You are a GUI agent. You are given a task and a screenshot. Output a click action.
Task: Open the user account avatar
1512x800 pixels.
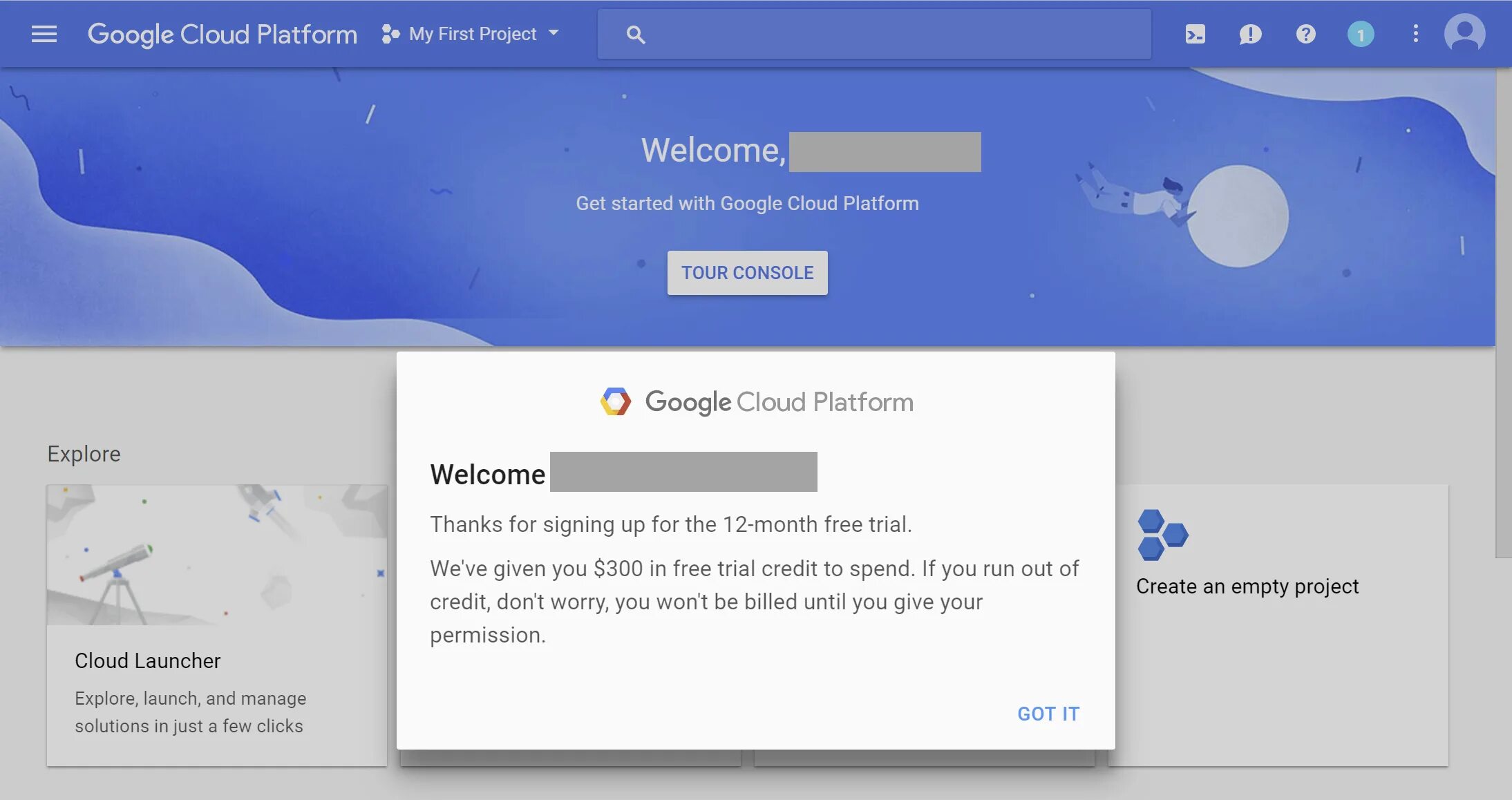1464,34
